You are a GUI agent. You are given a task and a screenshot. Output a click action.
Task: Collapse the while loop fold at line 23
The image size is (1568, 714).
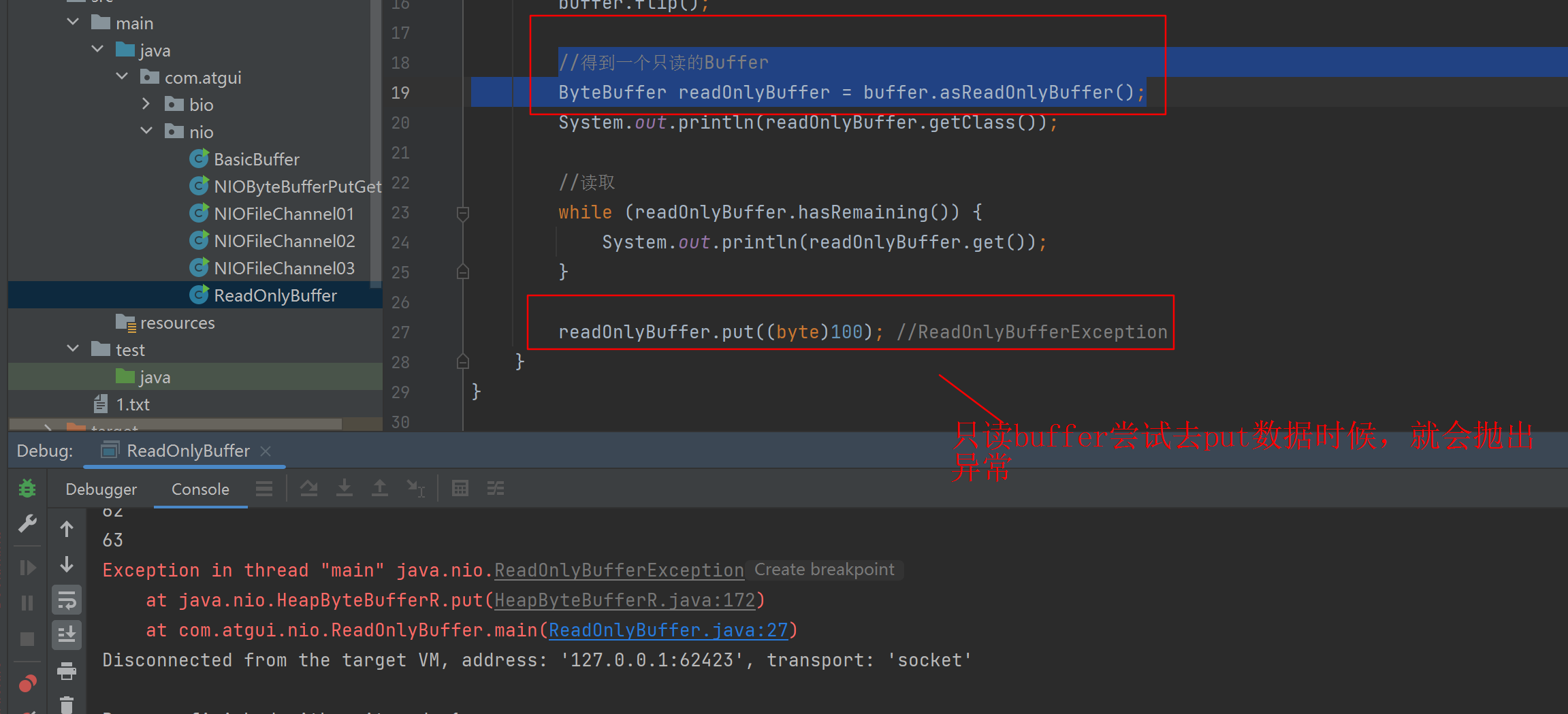[463, 213]
